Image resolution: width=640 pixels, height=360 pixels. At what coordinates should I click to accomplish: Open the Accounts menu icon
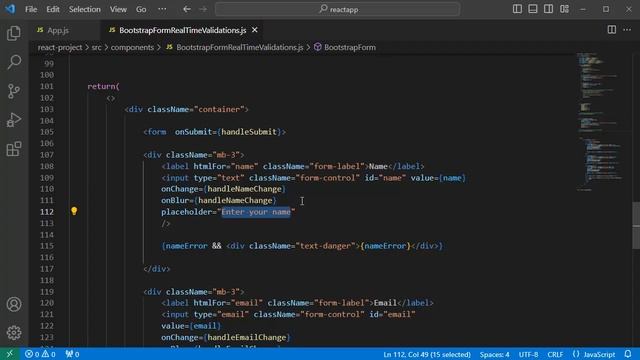14,304
